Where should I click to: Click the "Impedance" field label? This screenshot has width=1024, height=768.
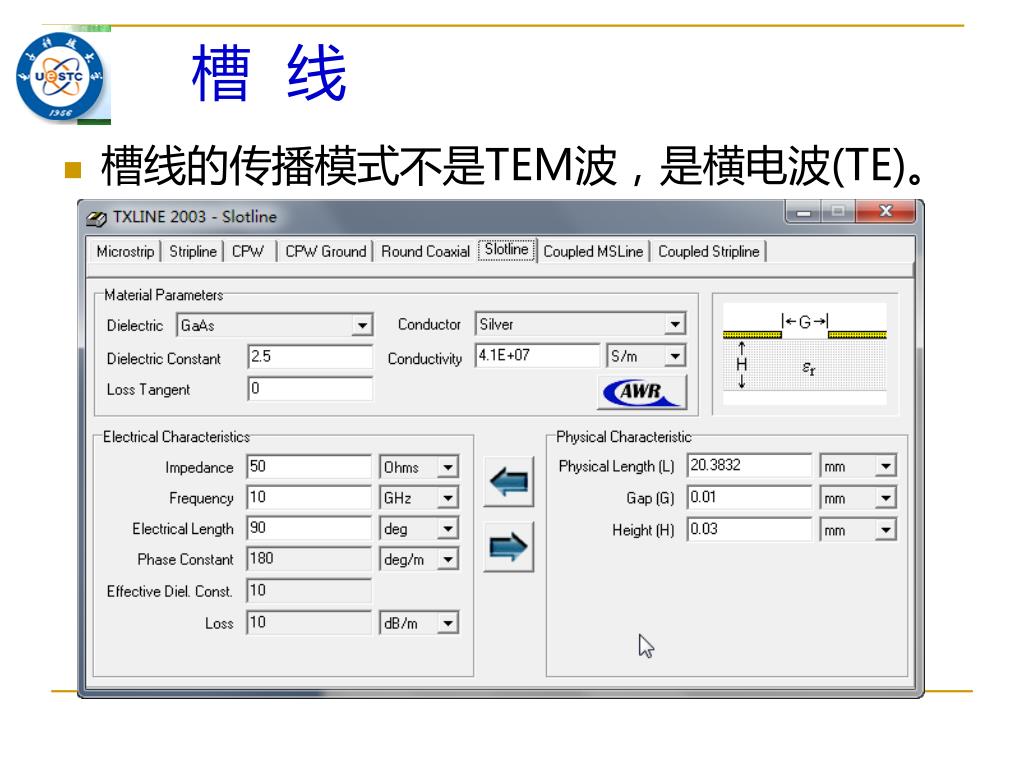199,468
